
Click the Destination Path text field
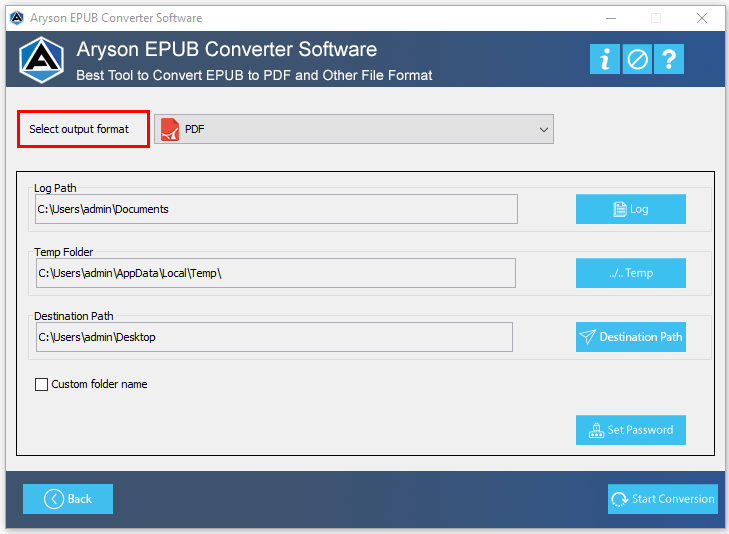274,337
